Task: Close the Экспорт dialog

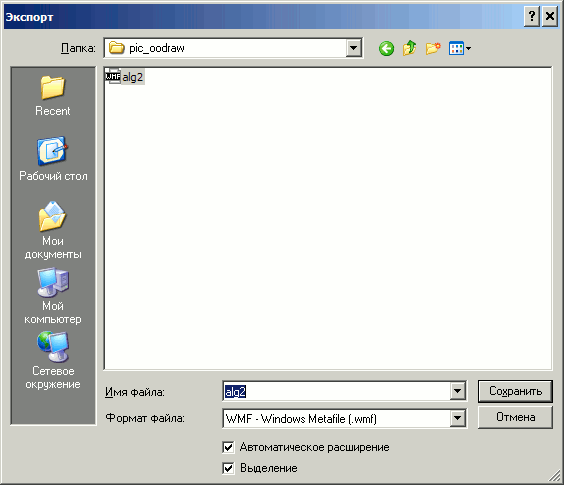Action: pyautogui.click(x=550, y=17)
